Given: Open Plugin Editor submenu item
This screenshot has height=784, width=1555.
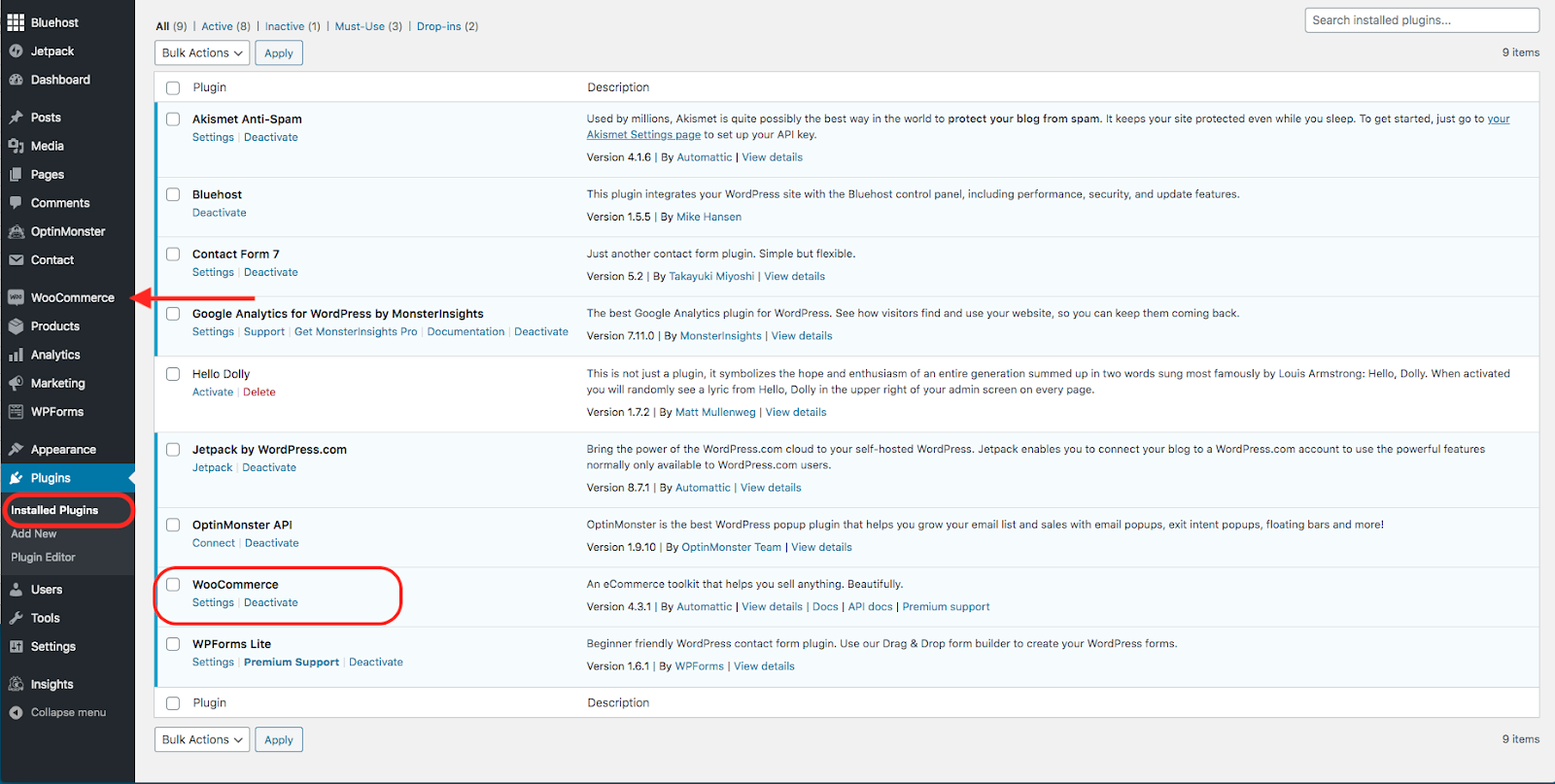Looking at the screenshot, I should [x=43, y=558].
